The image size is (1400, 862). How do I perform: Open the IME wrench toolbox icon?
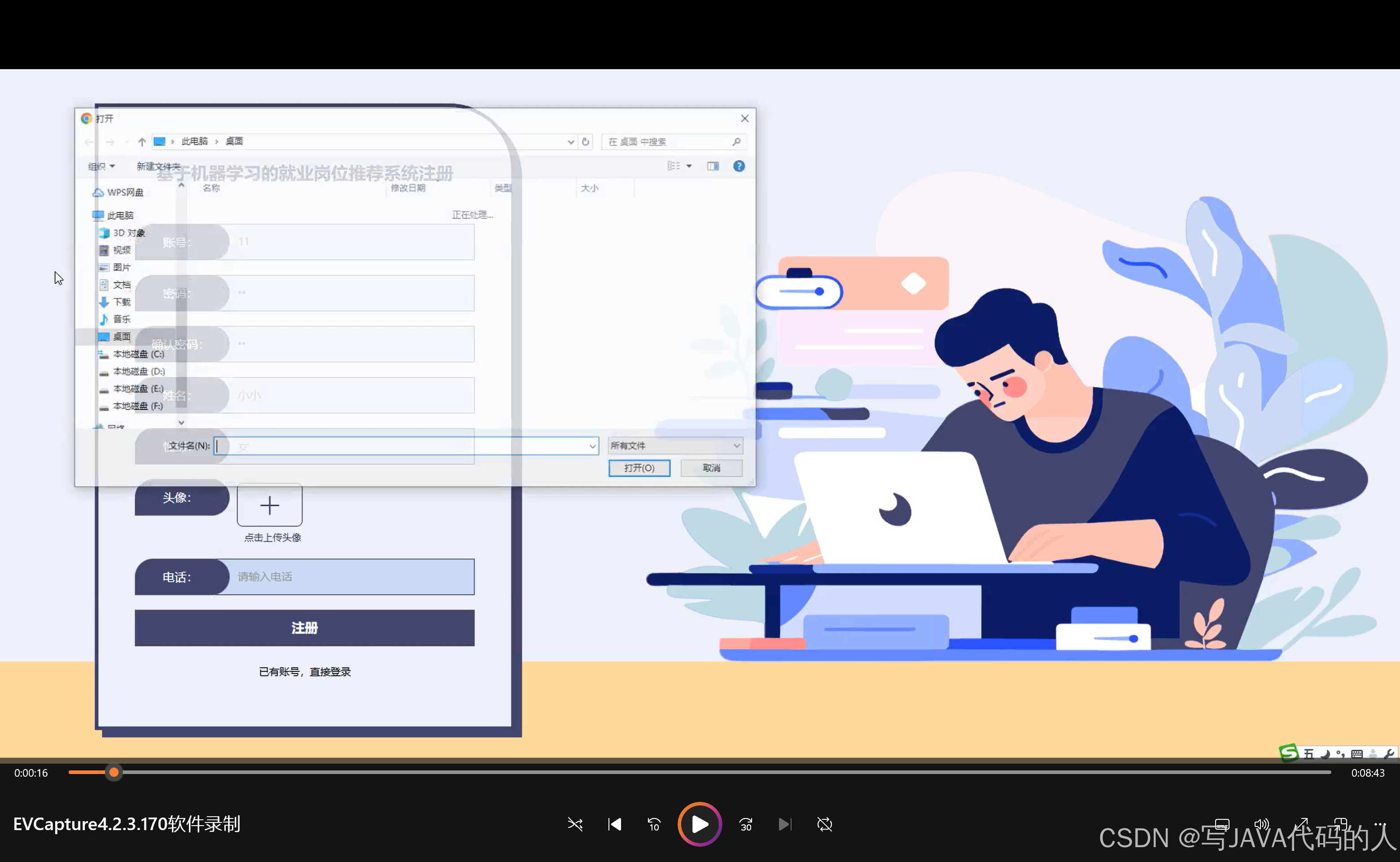(1389, 754)
